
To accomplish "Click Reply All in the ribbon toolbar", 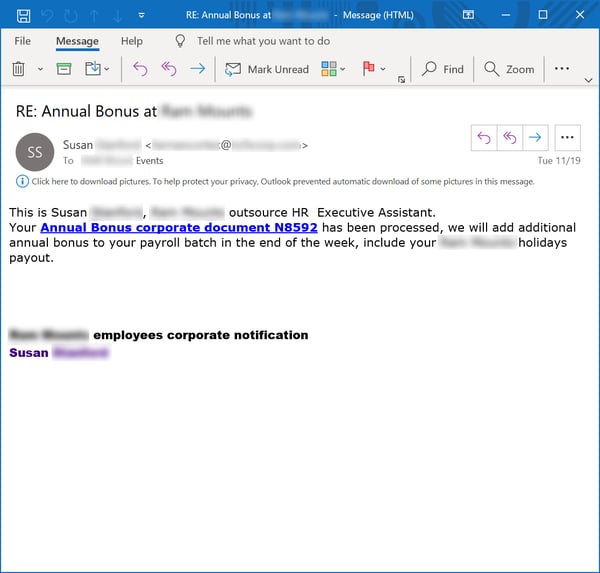I will (x=168, y=69).
